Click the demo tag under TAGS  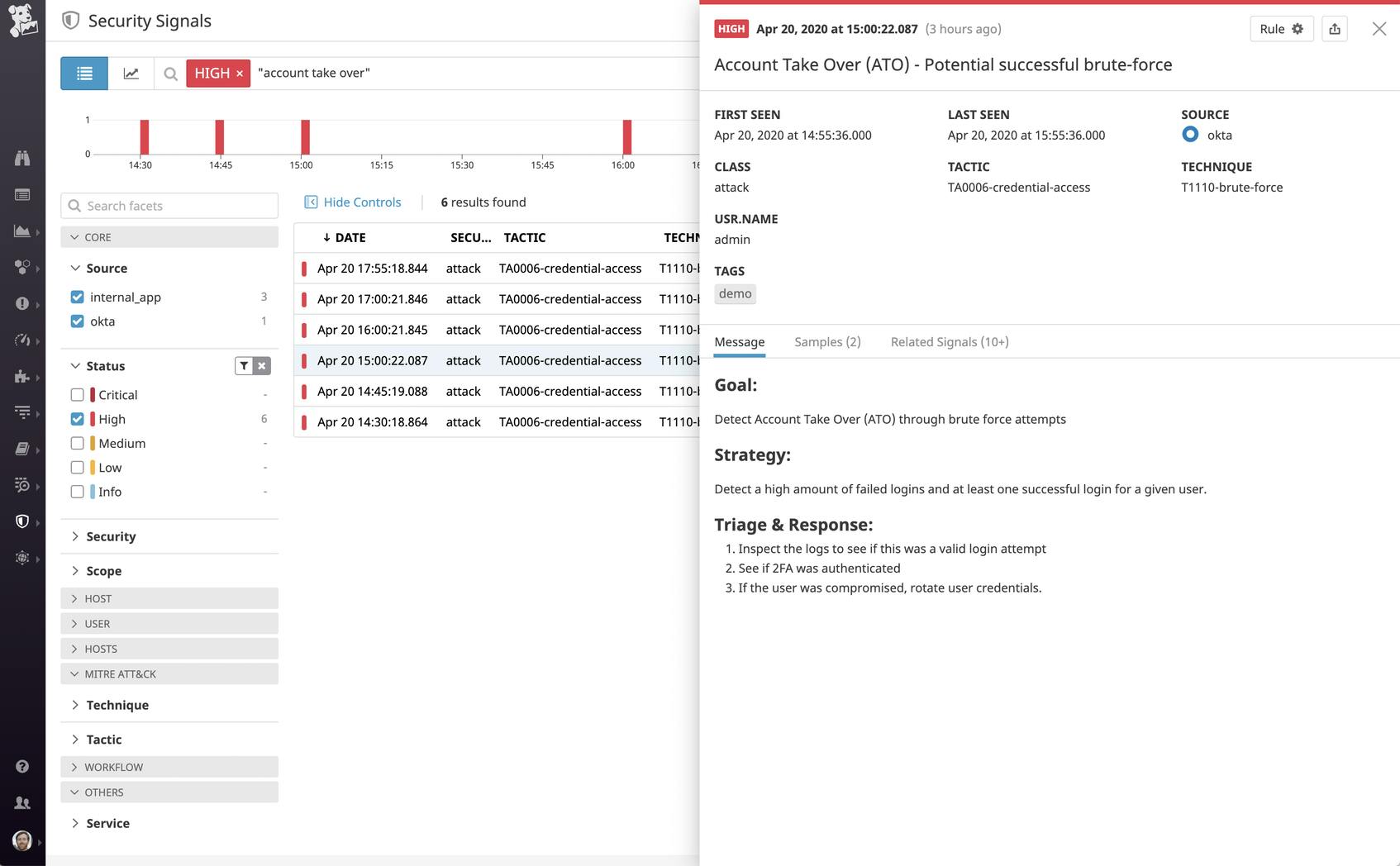pos(735,293)
